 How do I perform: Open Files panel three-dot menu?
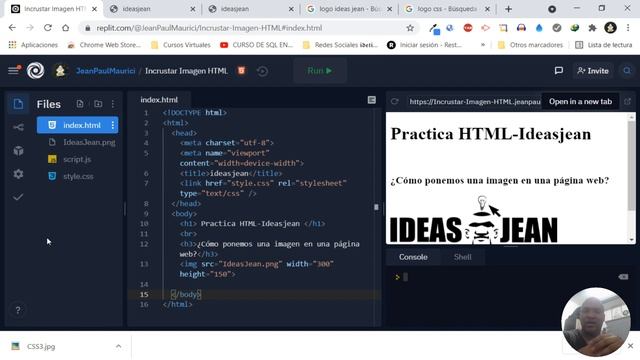[x=113, y=104]
